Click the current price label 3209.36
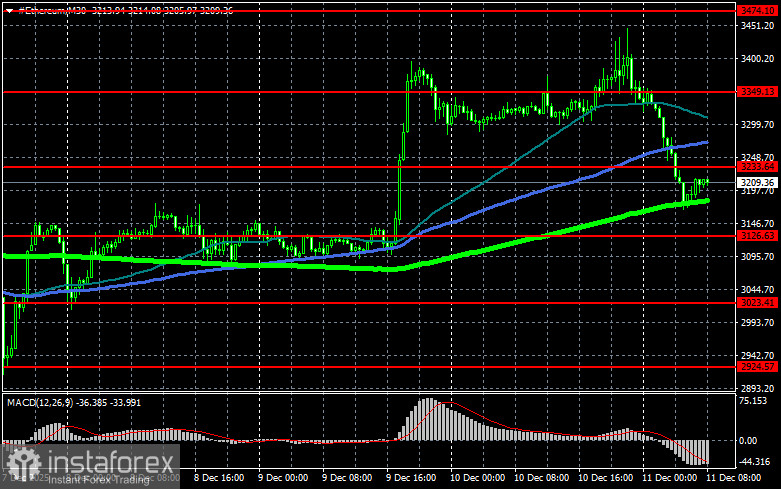The image size is (781, 489). (x=757, y=183)
